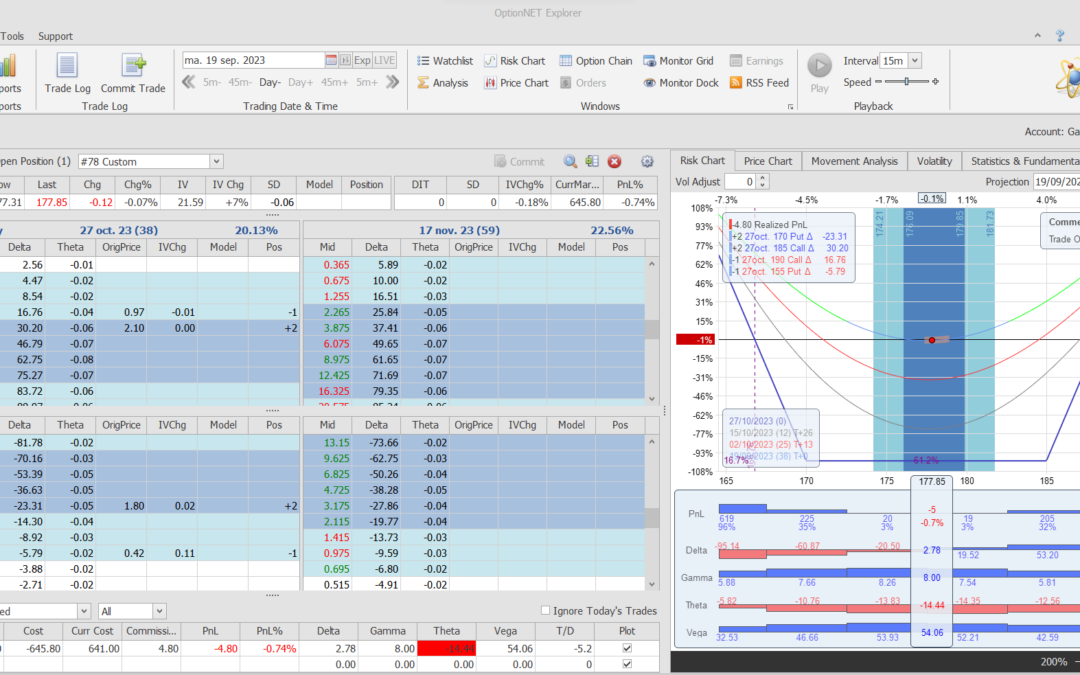
Task: Expand the #78 Custom position dropdown
Action: pos(216,161)
